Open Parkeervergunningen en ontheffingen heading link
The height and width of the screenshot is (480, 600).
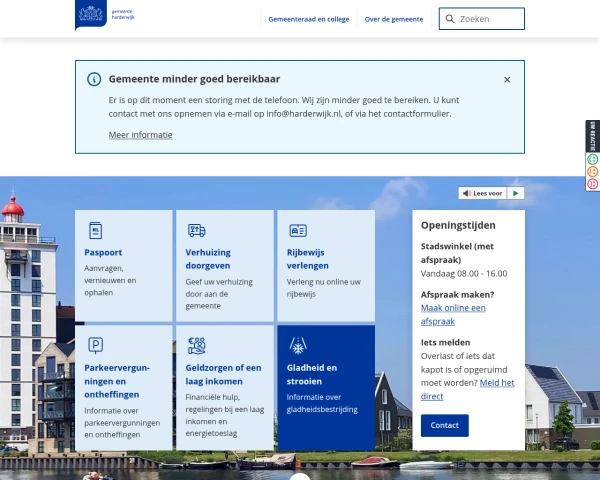point(117,381)
